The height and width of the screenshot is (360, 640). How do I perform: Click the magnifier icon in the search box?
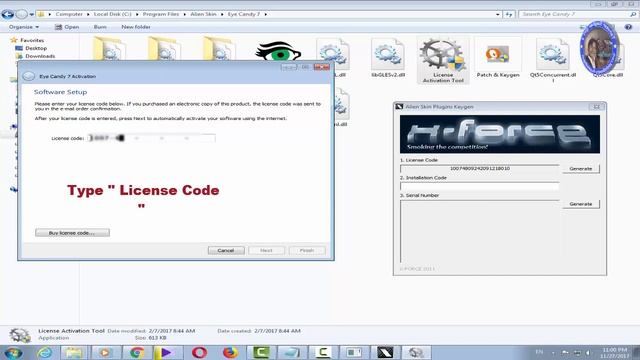coord(633,14)
